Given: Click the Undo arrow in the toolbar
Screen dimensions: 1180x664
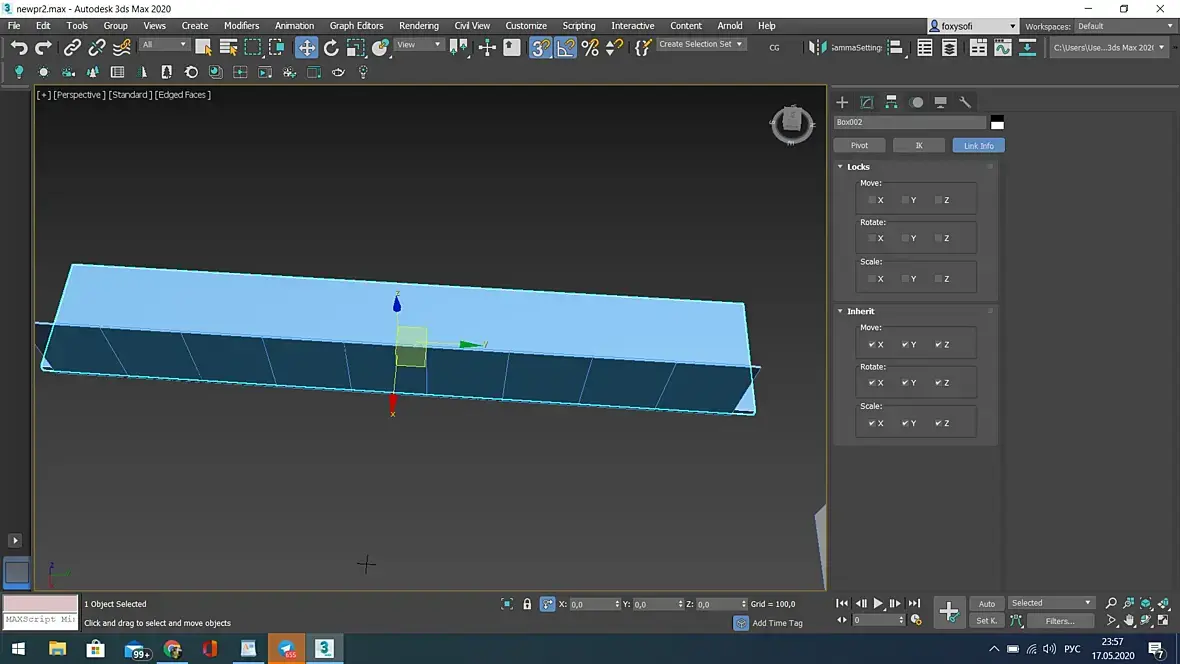Looking at the screenshot, I should point(19,47).
